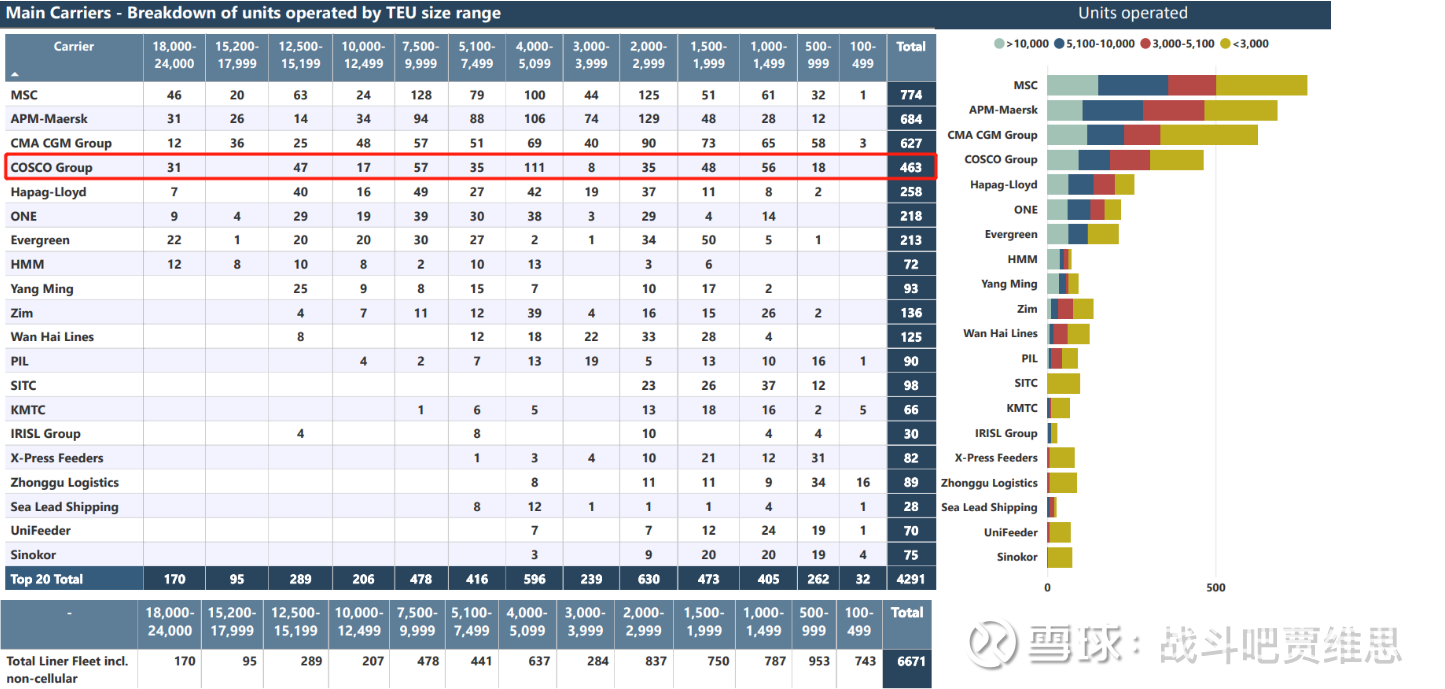The image size is (1445, 689).
Task: Click COSCO Group total value 463
Action: [911, 167]
